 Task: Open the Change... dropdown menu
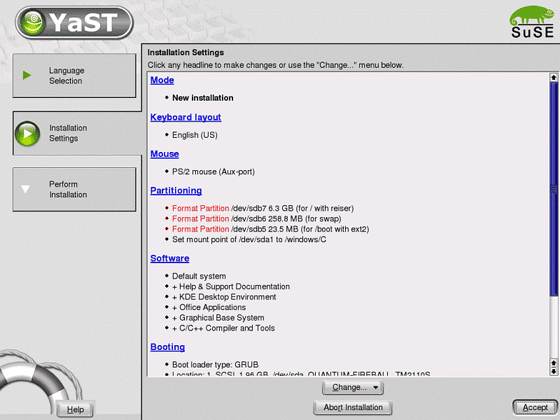(353, 388)
